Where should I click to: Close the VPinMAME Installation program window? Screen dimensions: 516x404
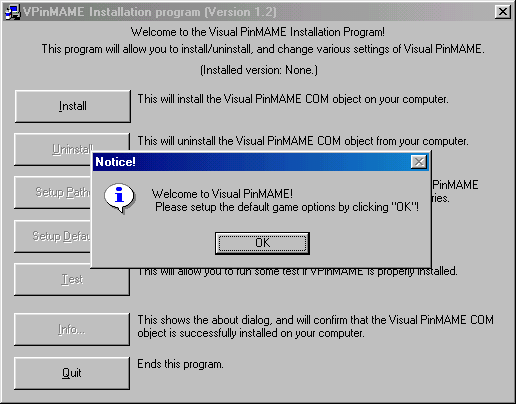click(503, 12)
